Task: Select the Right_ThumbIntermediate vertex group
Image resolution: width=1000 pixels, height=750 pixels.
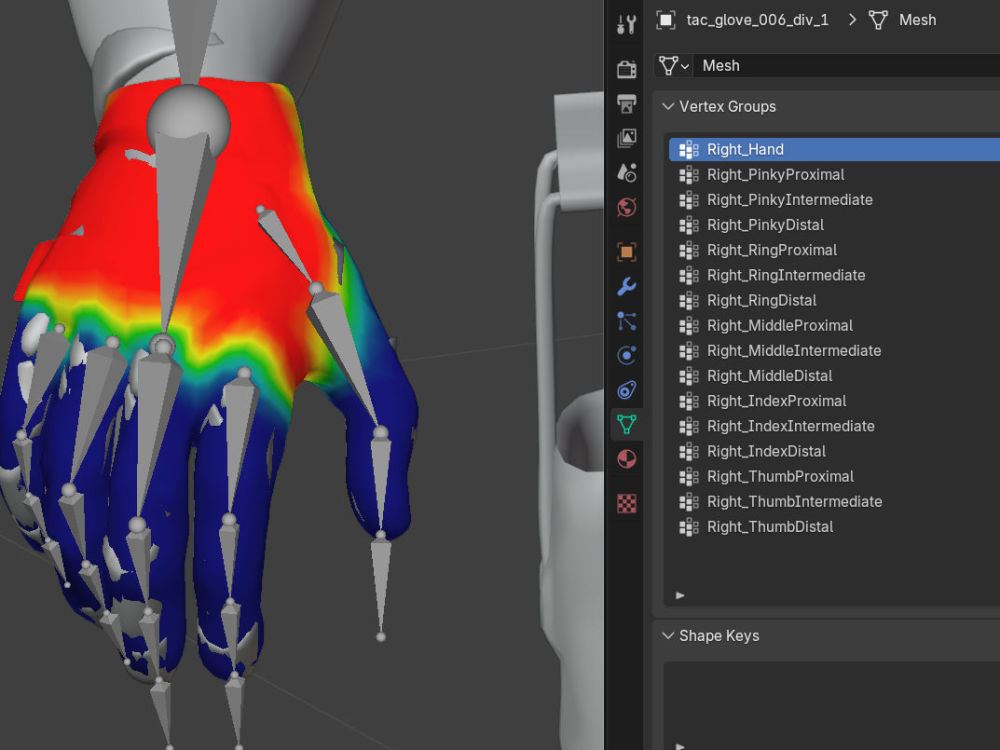Action: (834, 502)
